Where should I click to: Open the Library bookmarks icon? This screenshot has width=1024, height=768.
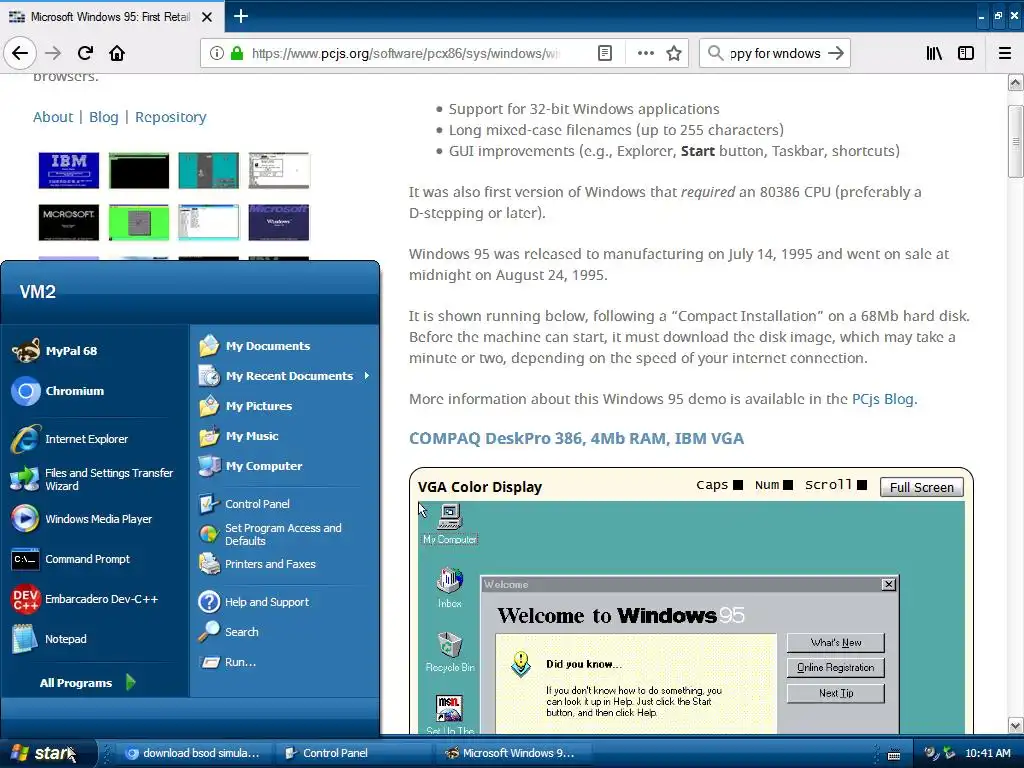[x=934, y=53]
